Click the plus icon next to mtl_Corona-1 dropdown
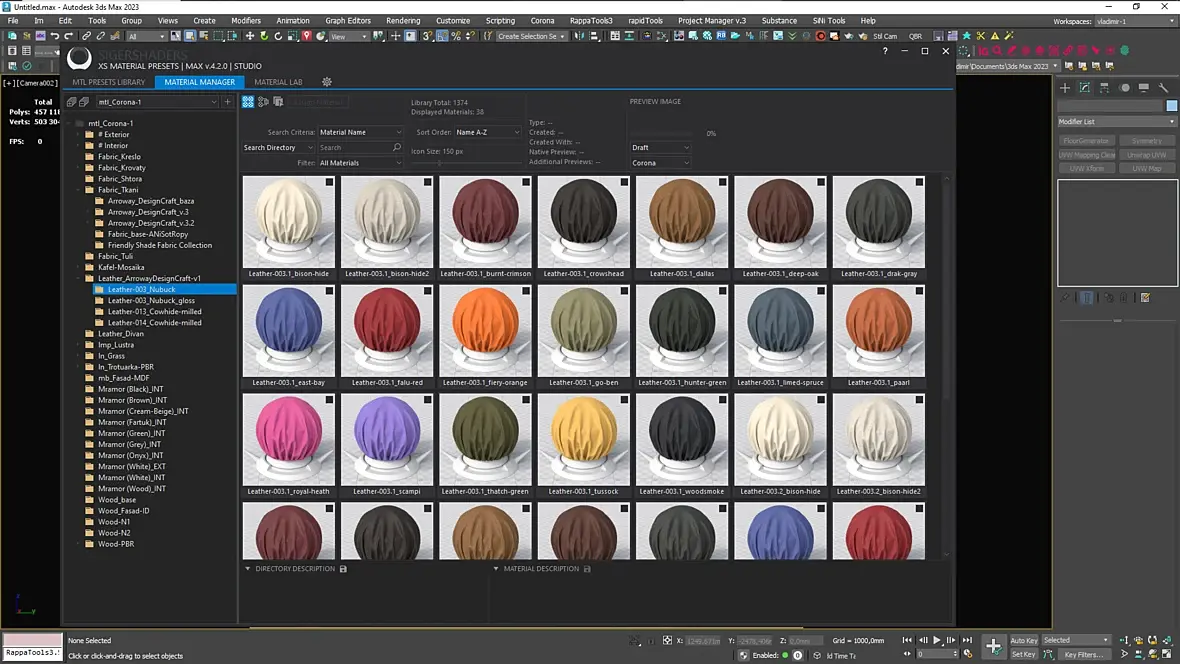 pyautogui.click(x=228, y=102)
